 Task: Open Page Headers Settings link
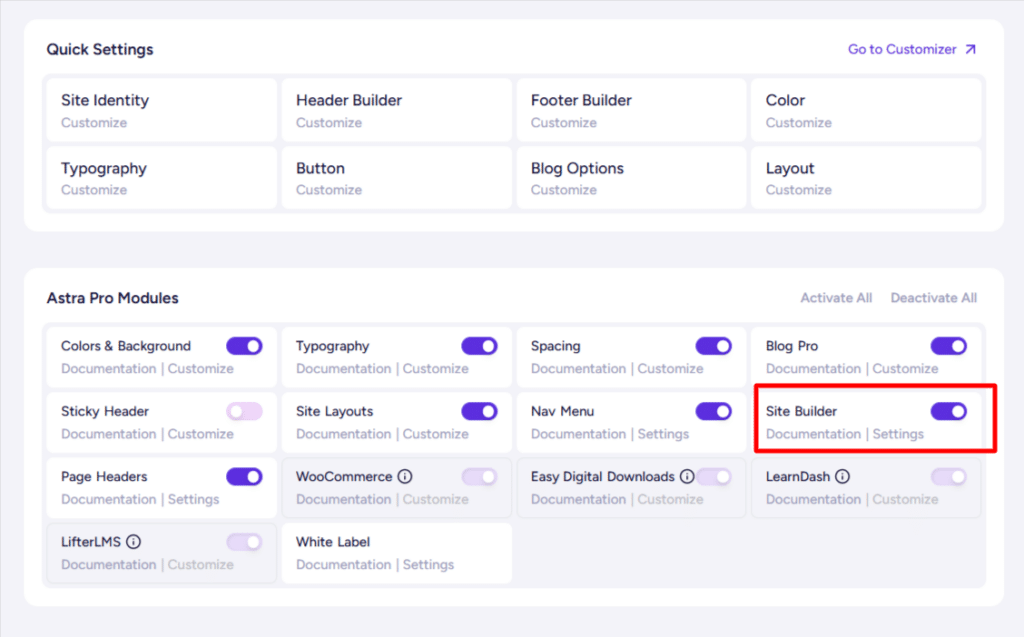click(193, 499)
